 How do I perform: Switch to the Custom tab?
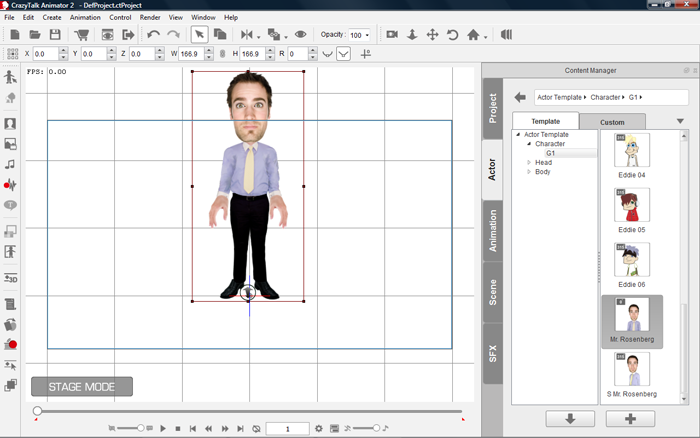pos(612,121)
